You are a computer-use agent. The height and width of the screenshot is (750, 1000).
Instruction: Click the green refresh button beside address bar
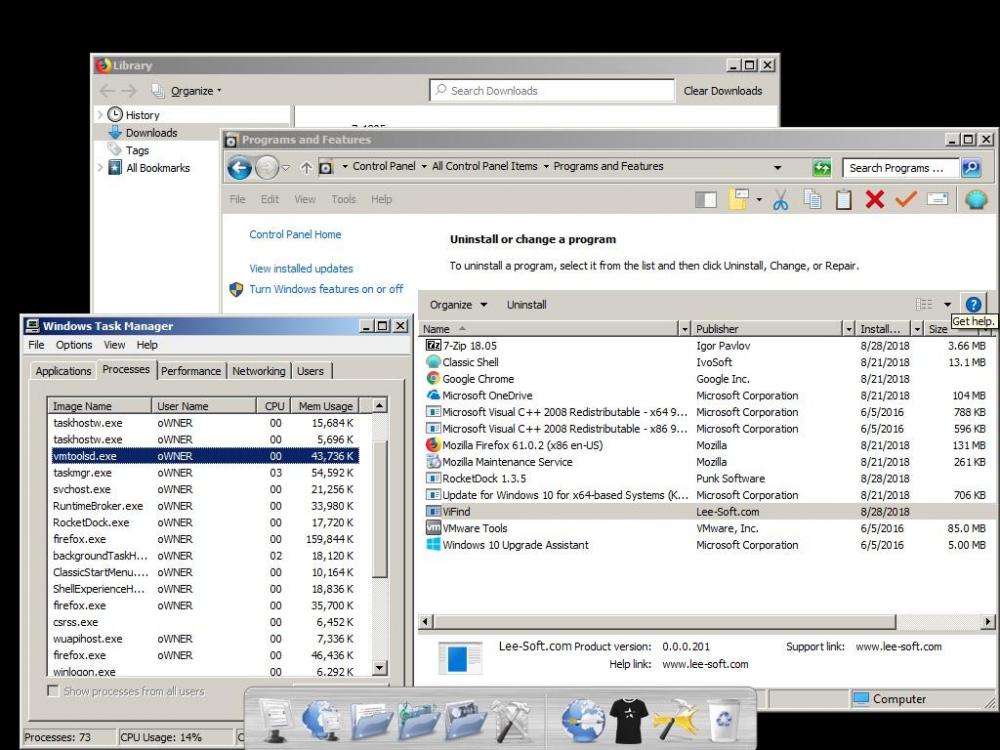click(823, 168)
